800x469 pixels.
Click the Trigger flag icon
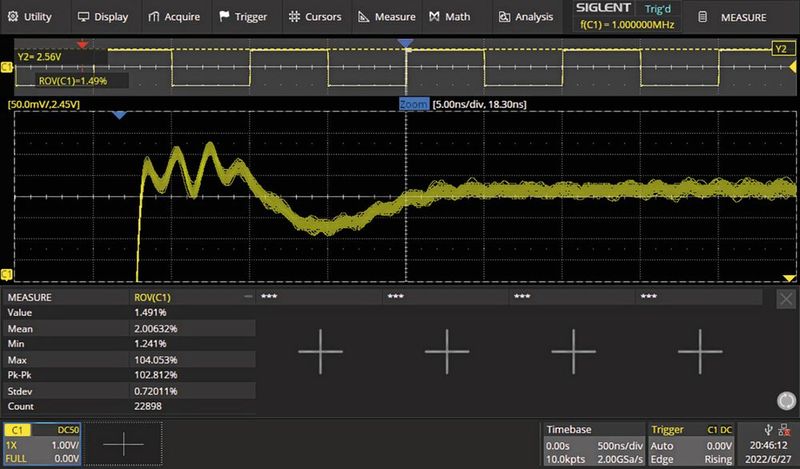point(224,16)
